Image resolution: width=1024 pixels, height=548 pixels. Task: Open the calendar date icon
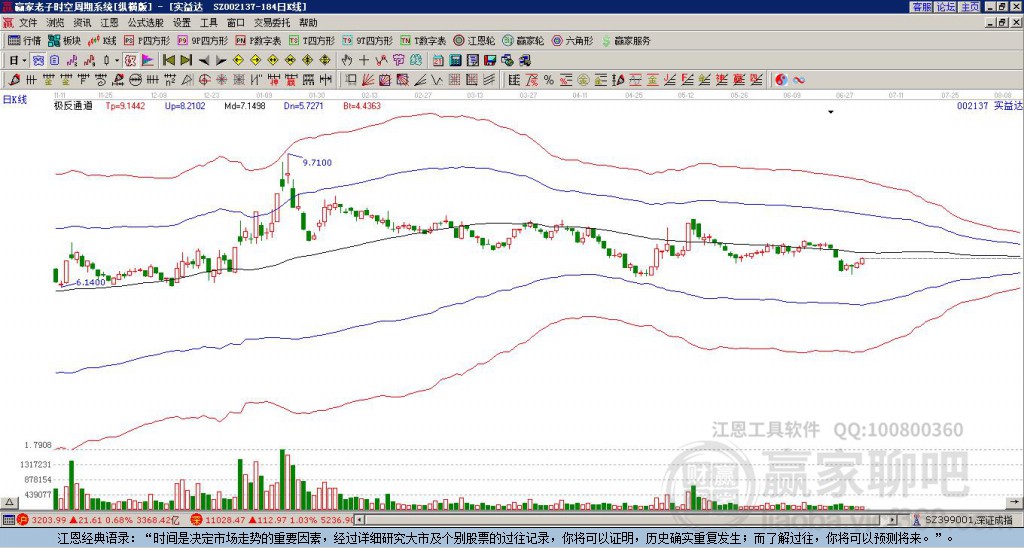[x=438, y=61]
